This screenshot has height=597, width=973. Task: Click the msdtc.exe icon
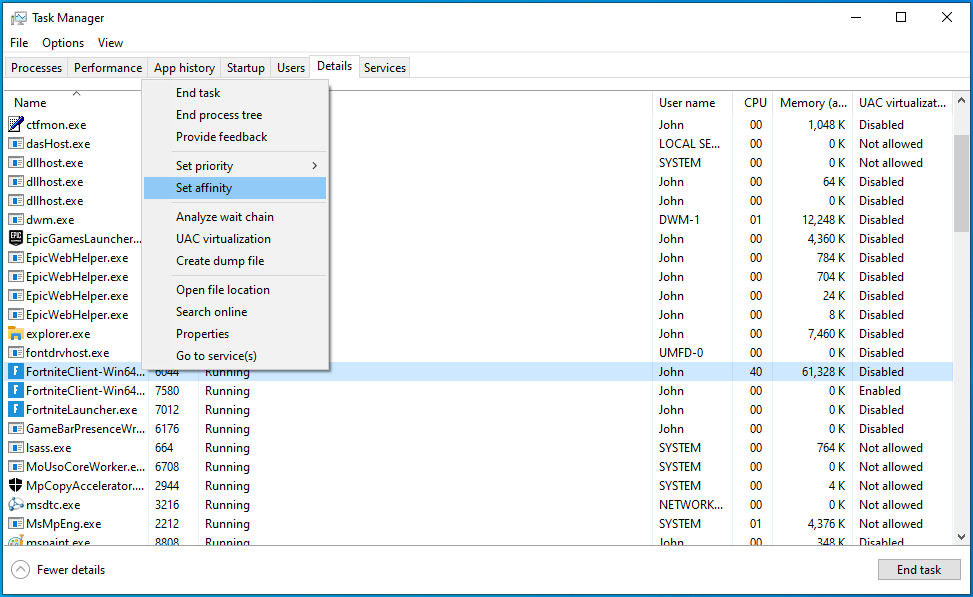[16, 505]
